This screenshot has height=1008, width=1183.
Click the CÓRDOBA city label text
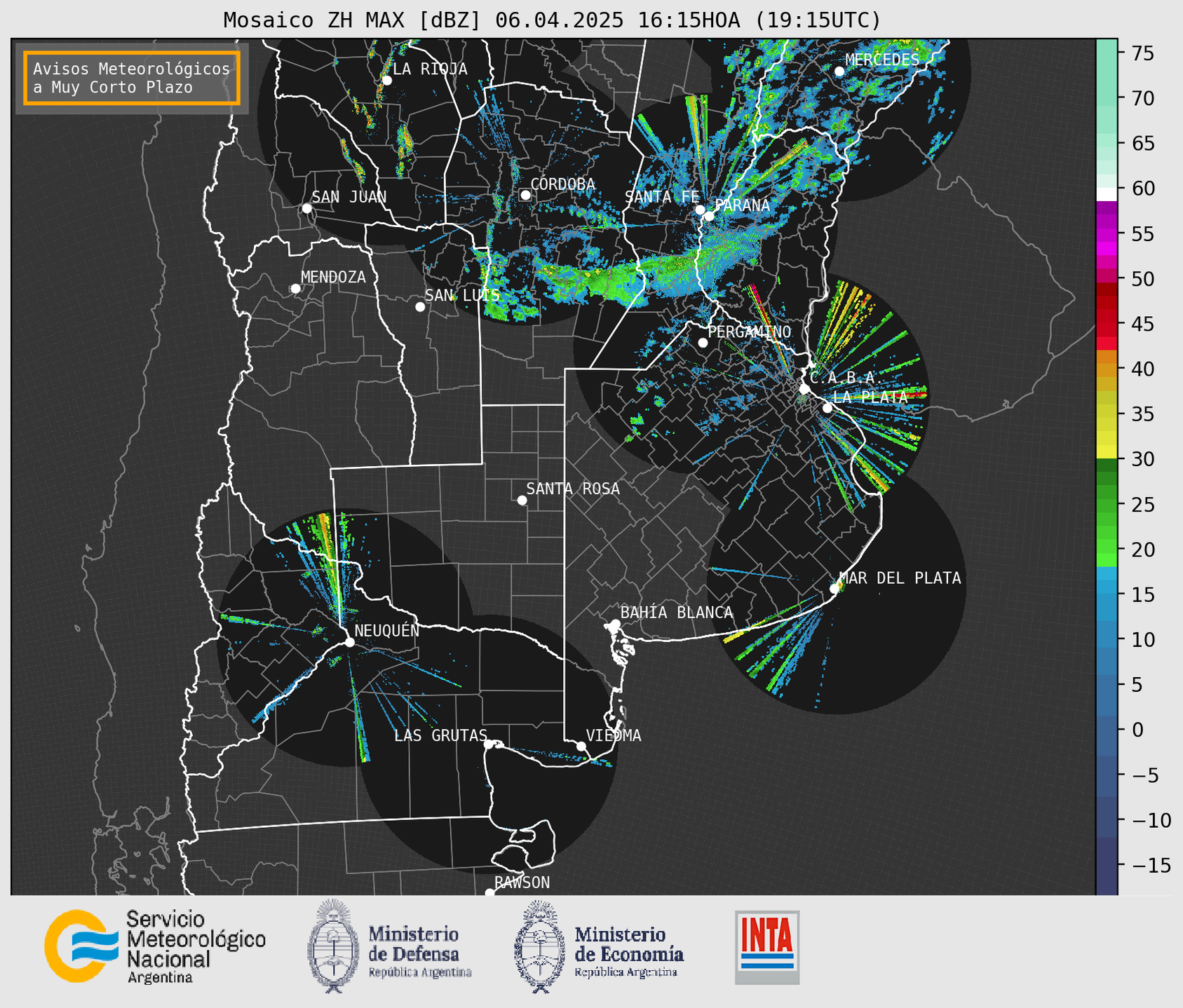[562, 184]
